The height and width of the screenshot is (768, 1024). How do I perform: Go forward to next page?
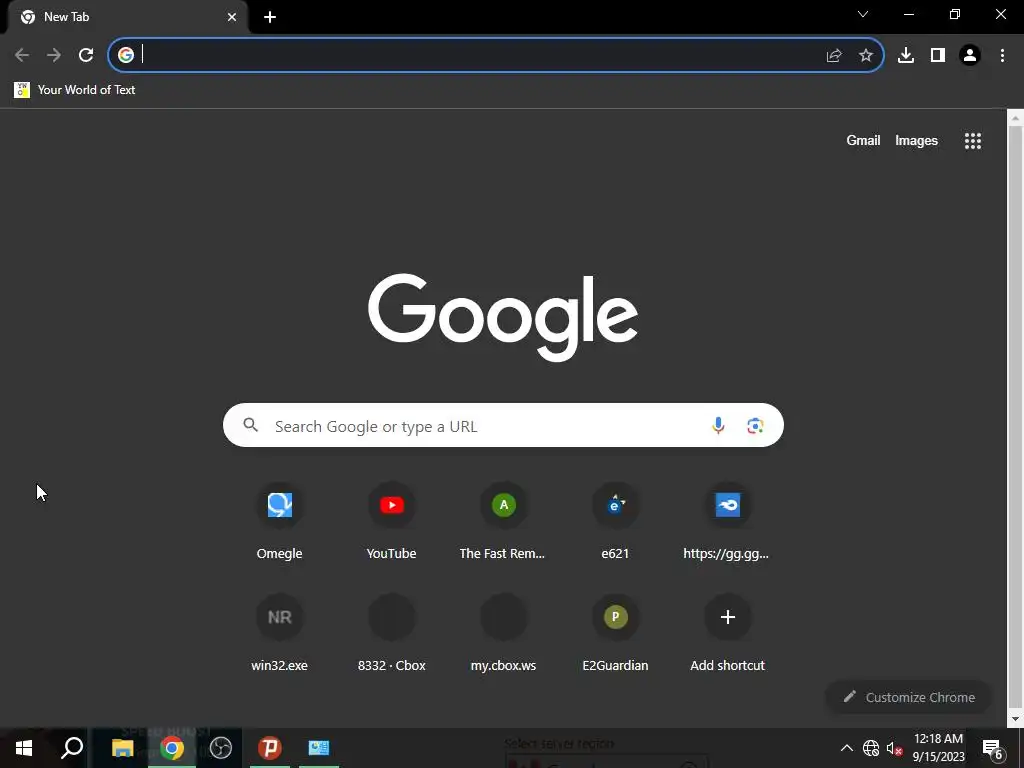(54, 56)
